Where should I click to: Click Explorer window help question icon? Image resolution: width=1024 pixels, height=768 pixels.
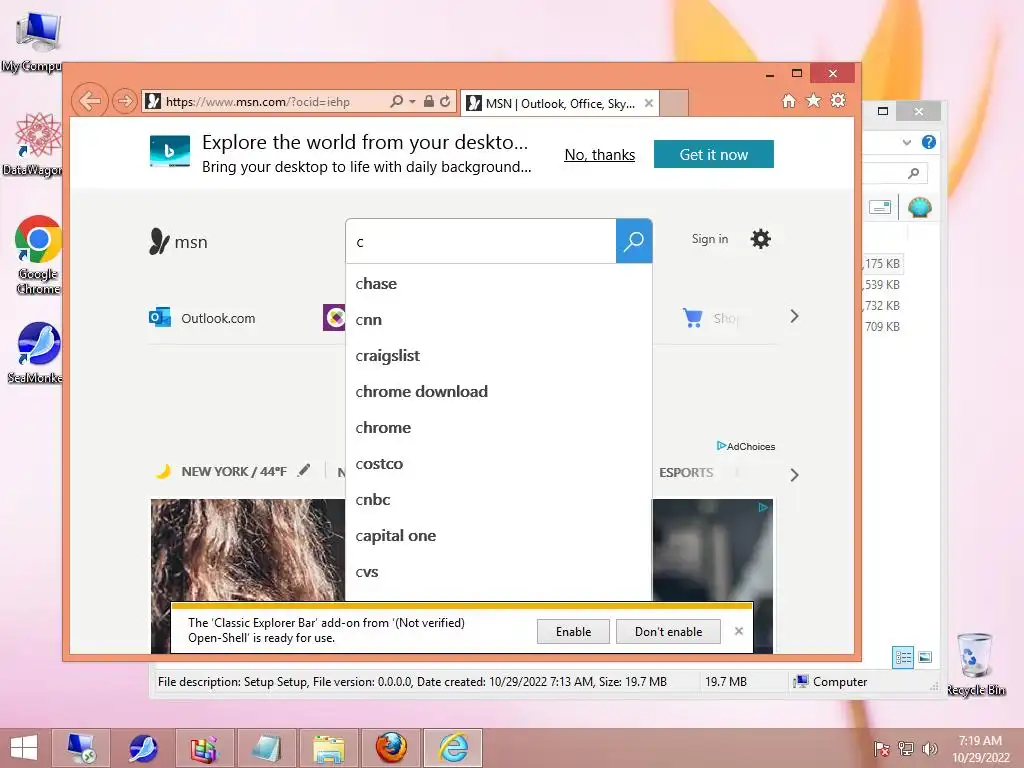point(929,142)
